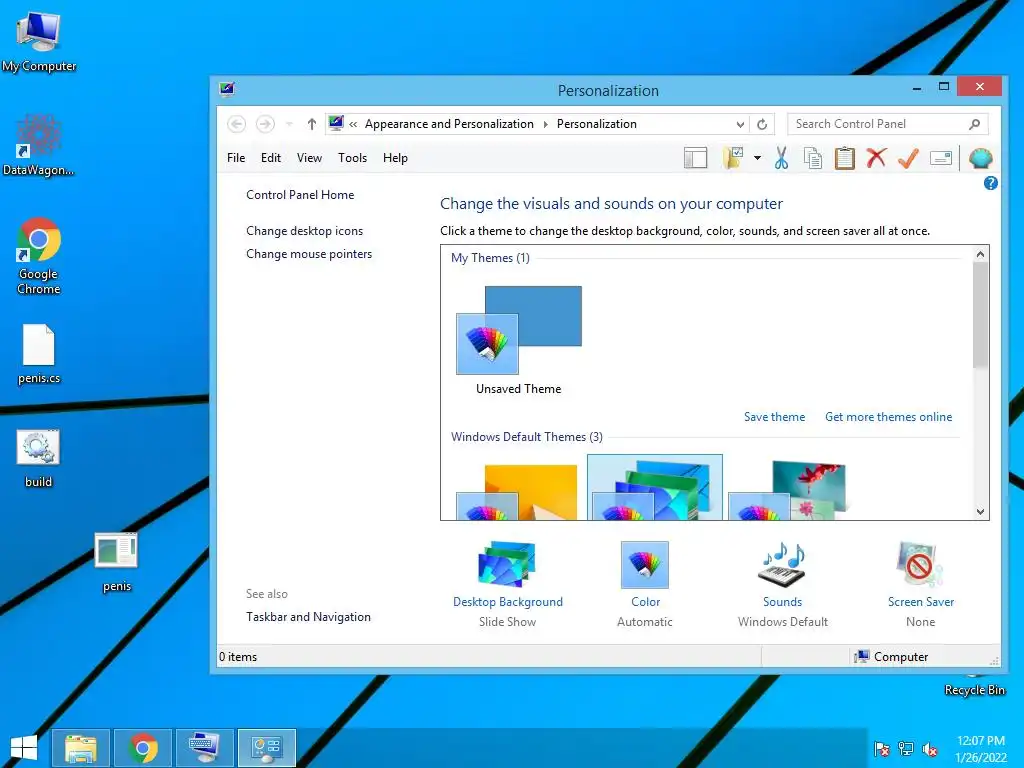The height and width of the screenshot is (768, 1024).
Task: Open the Edit menu
Action: 270,158
